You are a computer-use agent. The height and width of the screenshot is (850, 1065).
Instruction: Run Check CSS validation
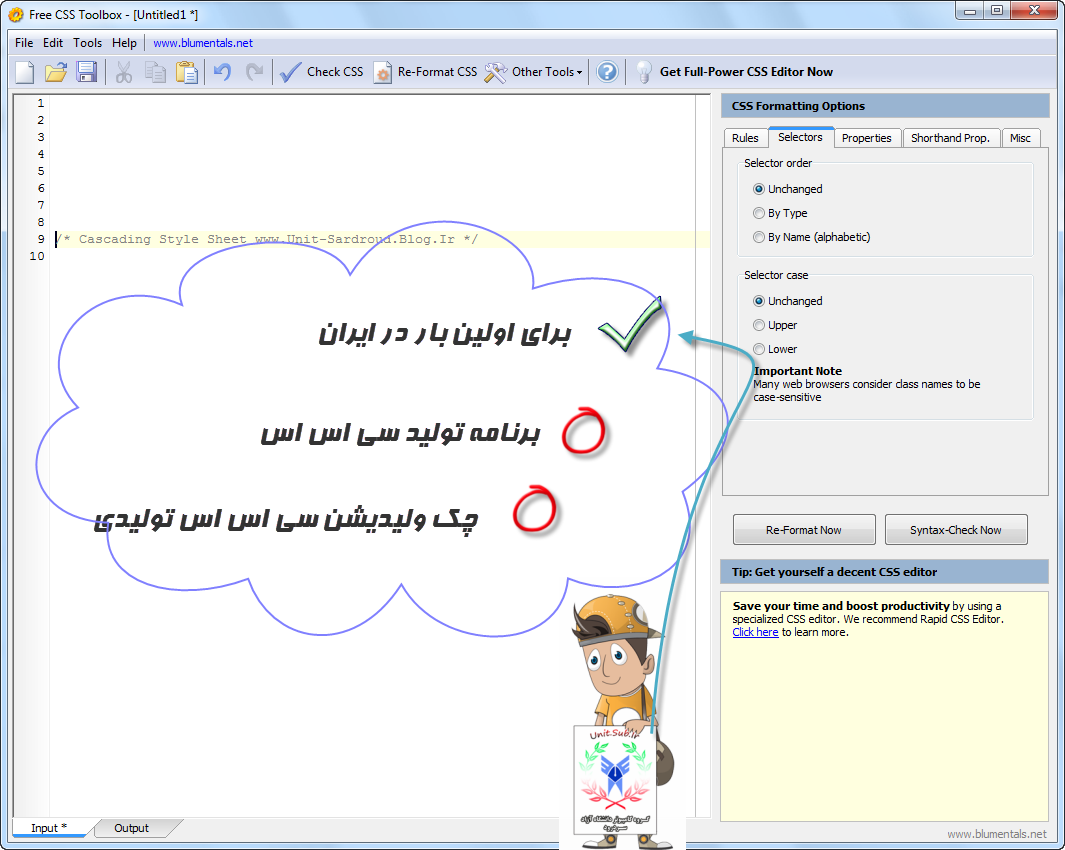point(320,71)
